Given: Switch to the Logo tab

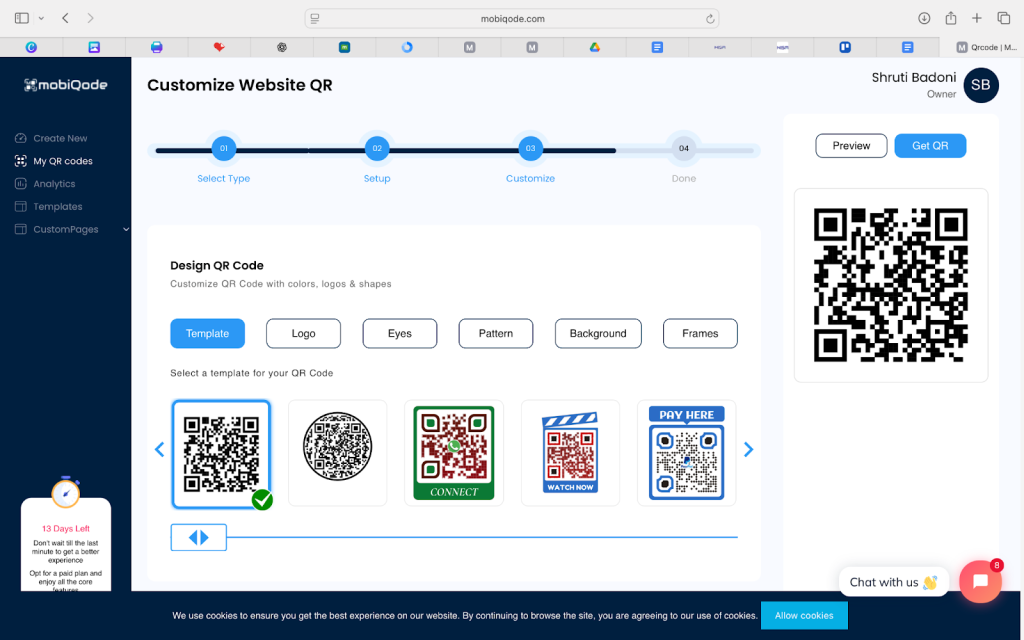Looking at the screenshot, I should coord(303,334).
